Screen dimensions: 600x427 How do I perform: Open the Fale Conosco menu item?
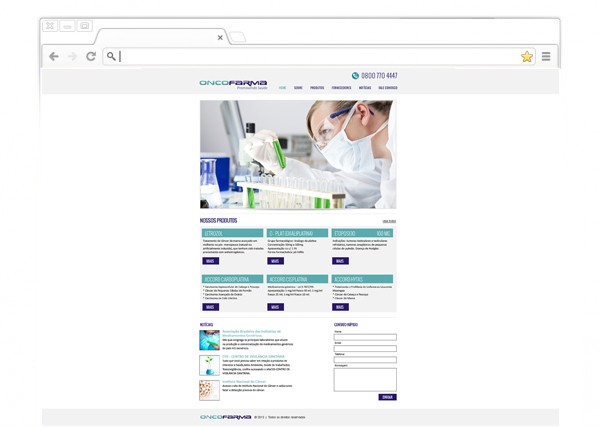click(388, 88)
